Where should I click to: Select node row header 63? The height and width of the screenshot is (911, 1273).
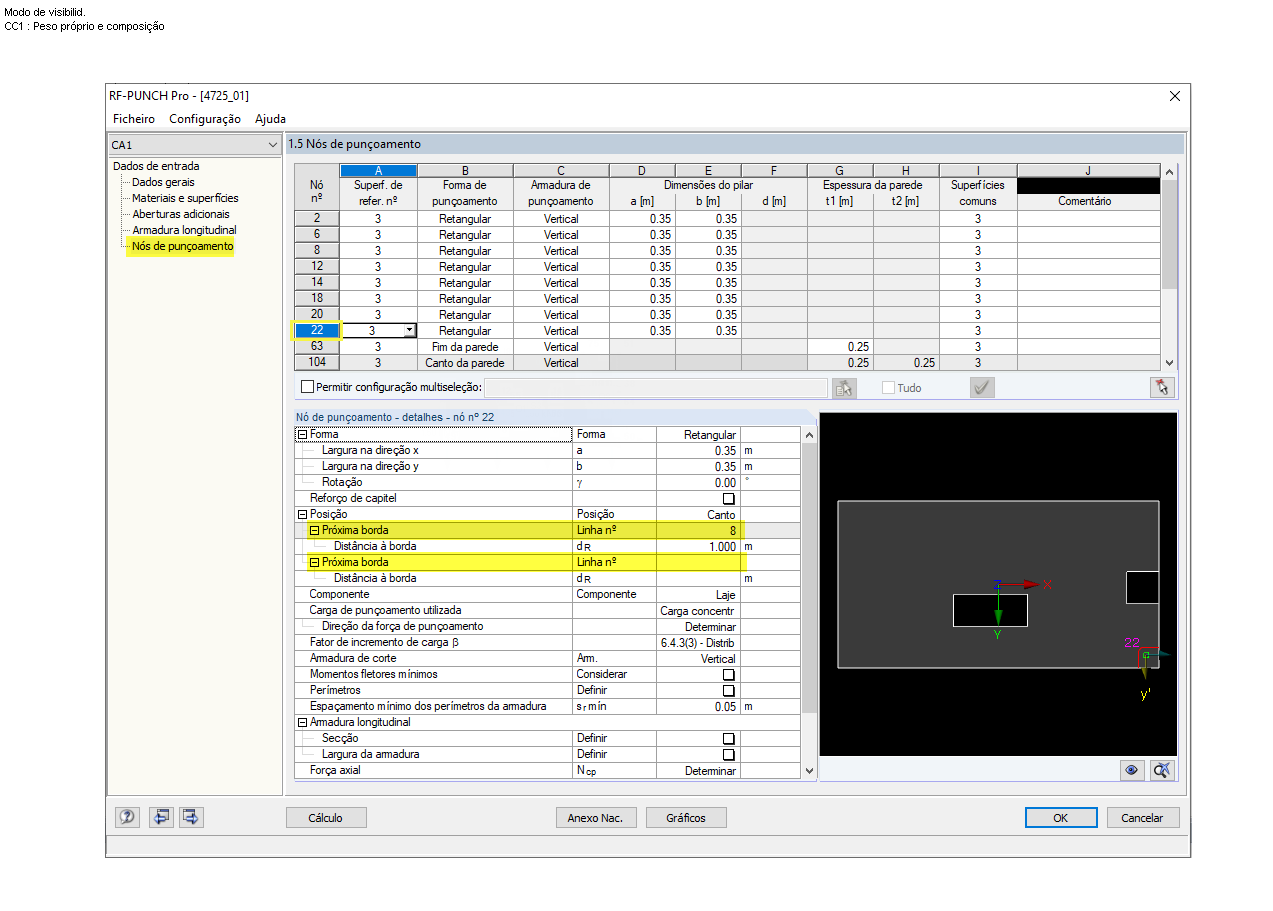tap(317, 346)
